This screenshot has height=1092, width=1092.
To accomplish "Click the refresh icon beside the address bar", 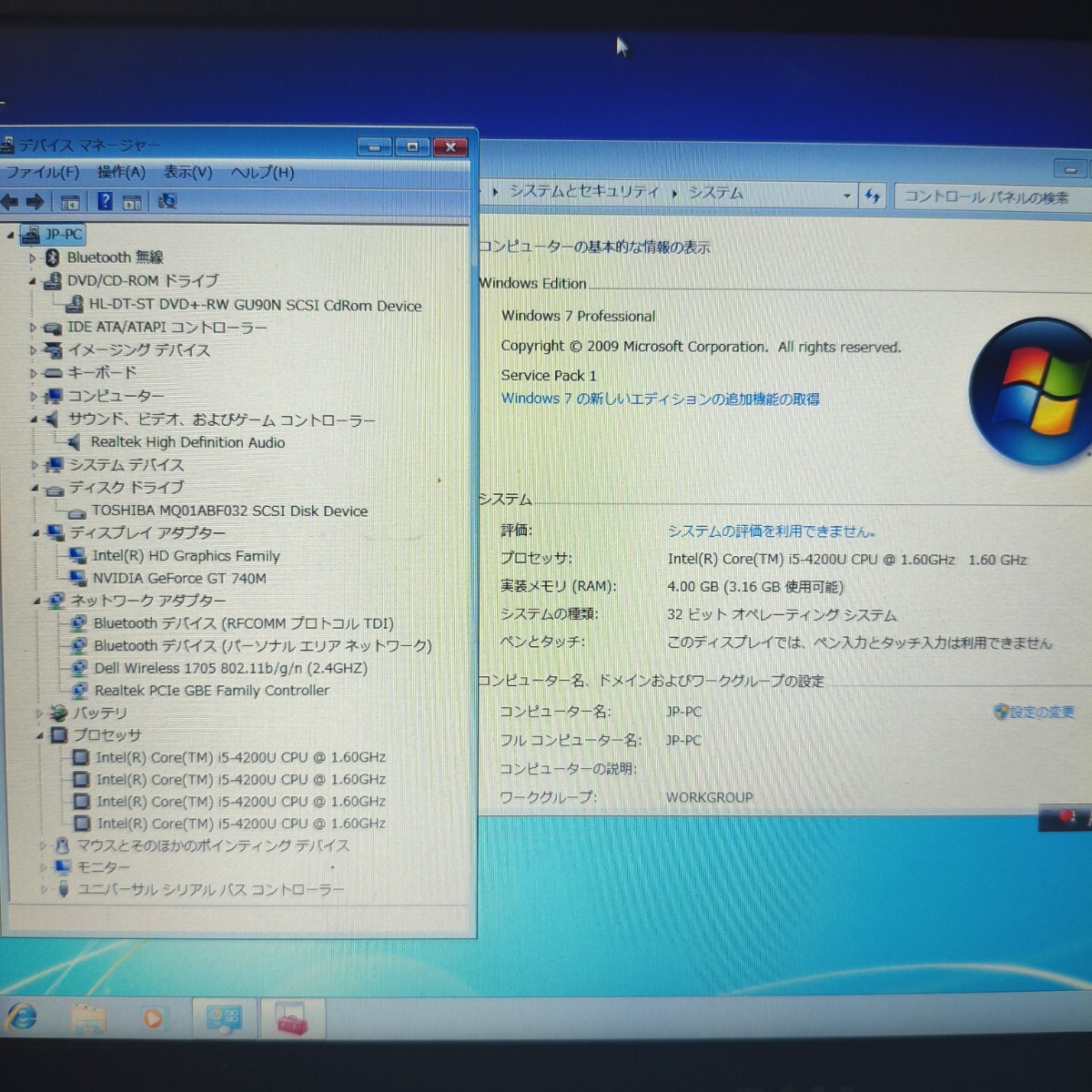I will pos(872,196).
